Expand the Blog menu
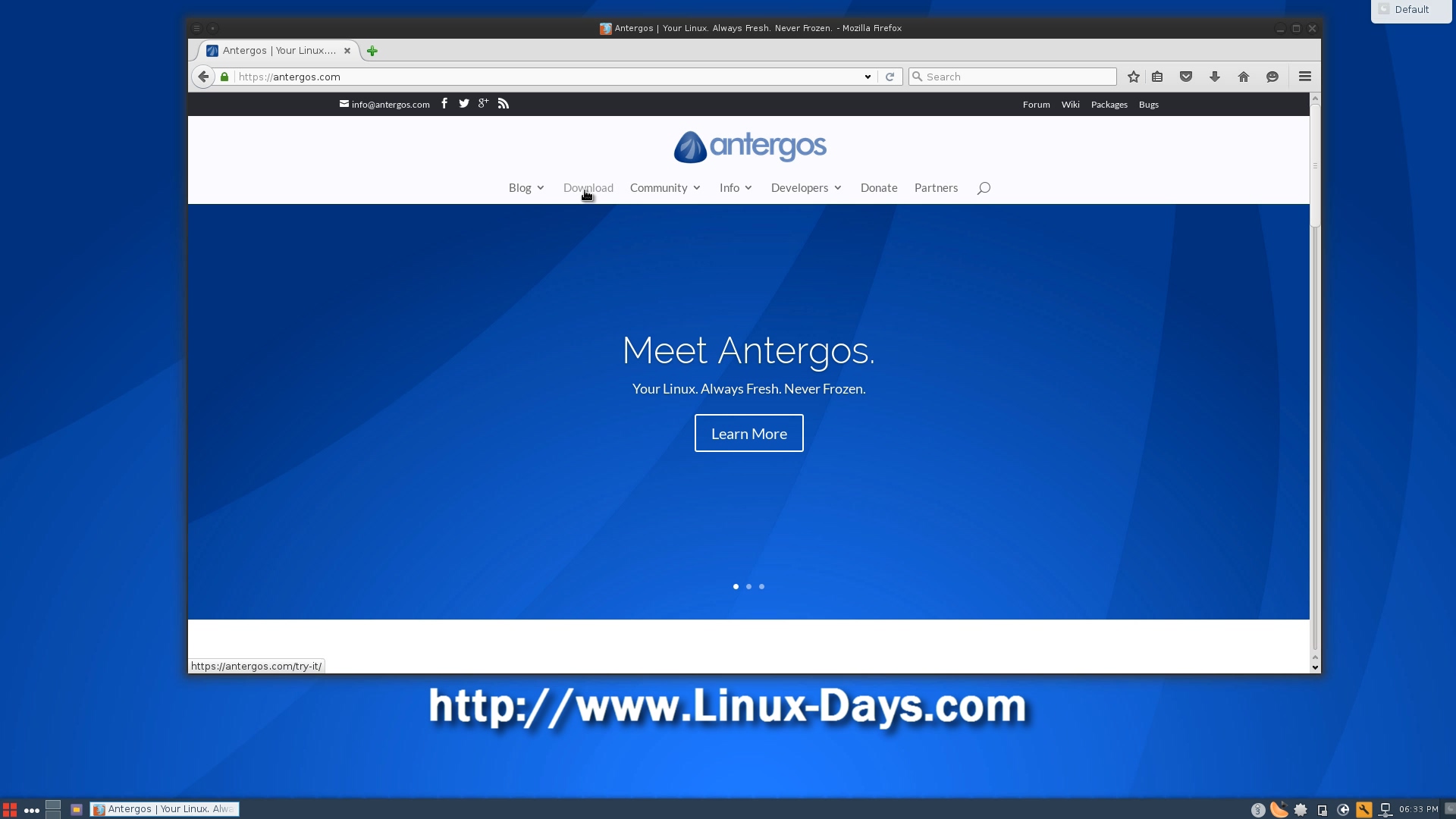 pos(526,188)
